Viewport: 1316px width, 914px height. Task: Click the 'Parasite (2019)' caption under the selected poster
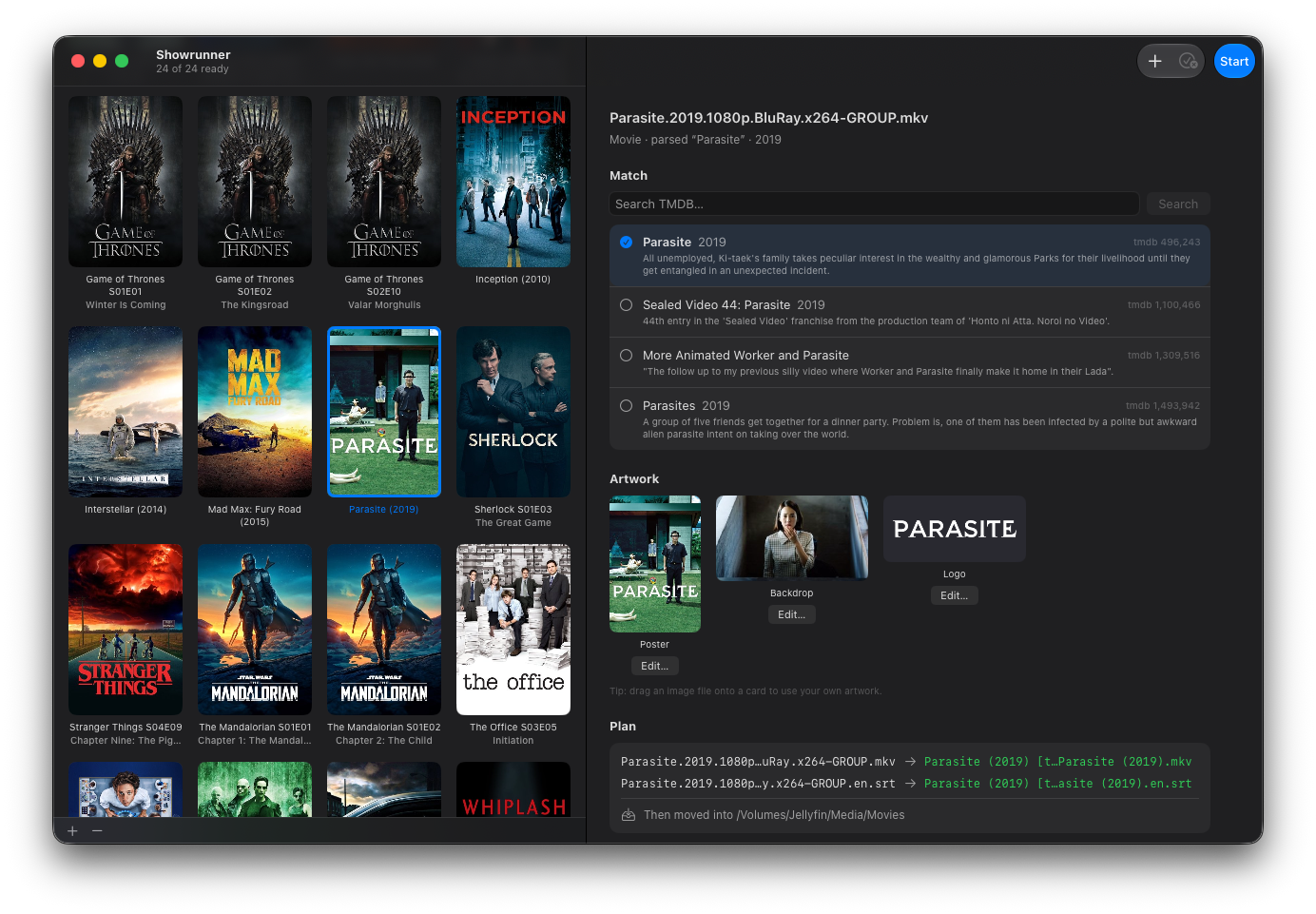[384, 510]
